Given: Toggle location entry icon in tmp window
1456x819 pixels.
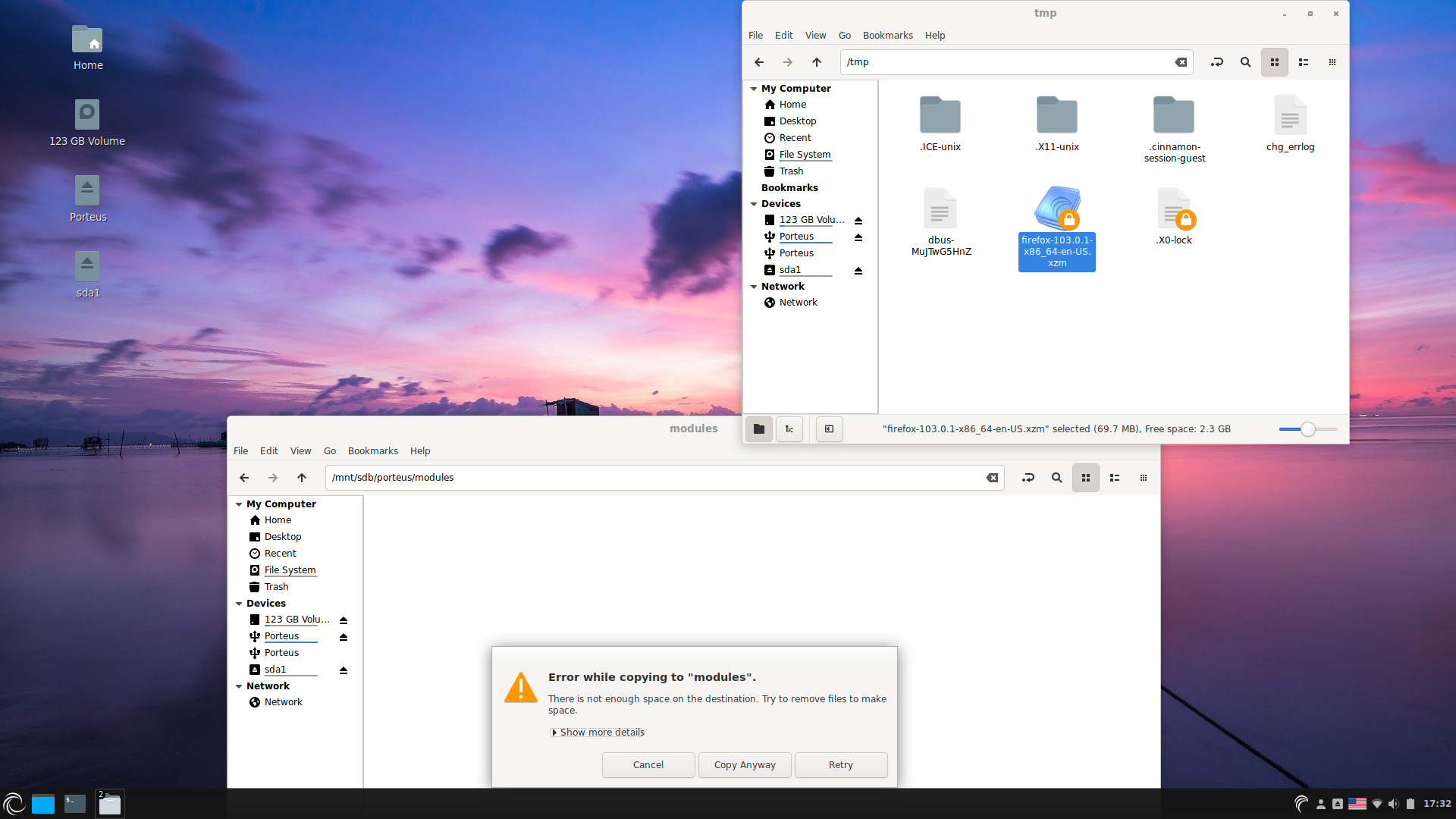Looking at the screenshot, I should click(x=1217, y=62).
